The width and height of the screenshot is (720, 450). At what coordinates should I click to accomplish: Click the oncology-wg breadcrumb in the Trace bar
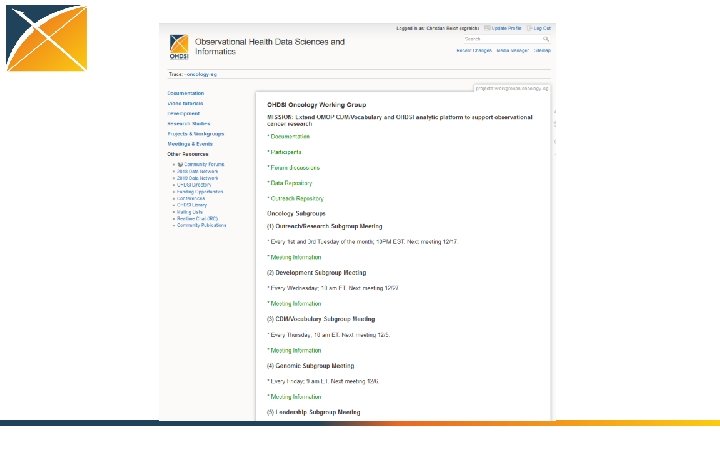click(x=202, y=74)
